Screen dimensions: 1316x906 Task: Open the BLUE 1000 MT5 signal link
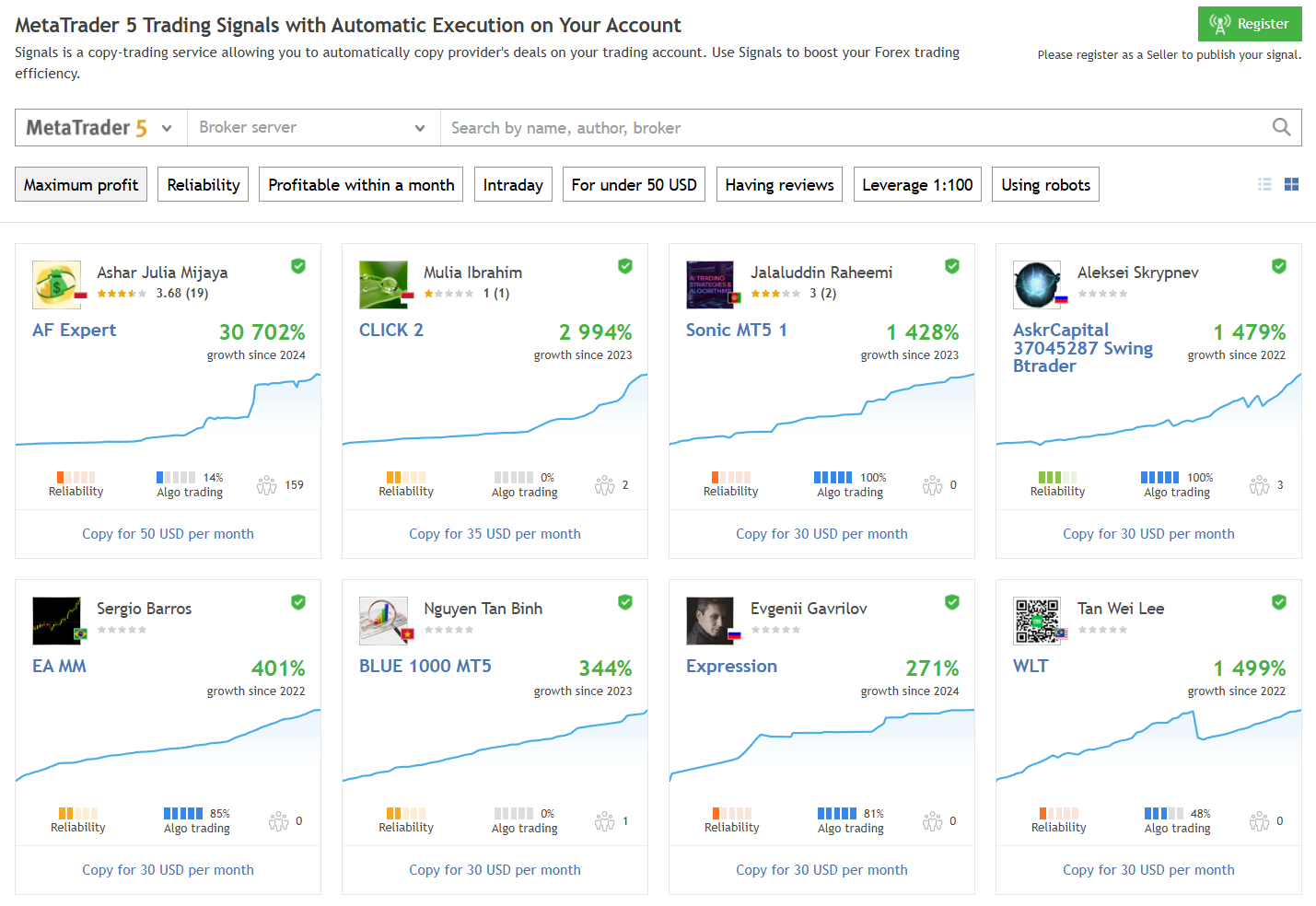coord(425,666)
